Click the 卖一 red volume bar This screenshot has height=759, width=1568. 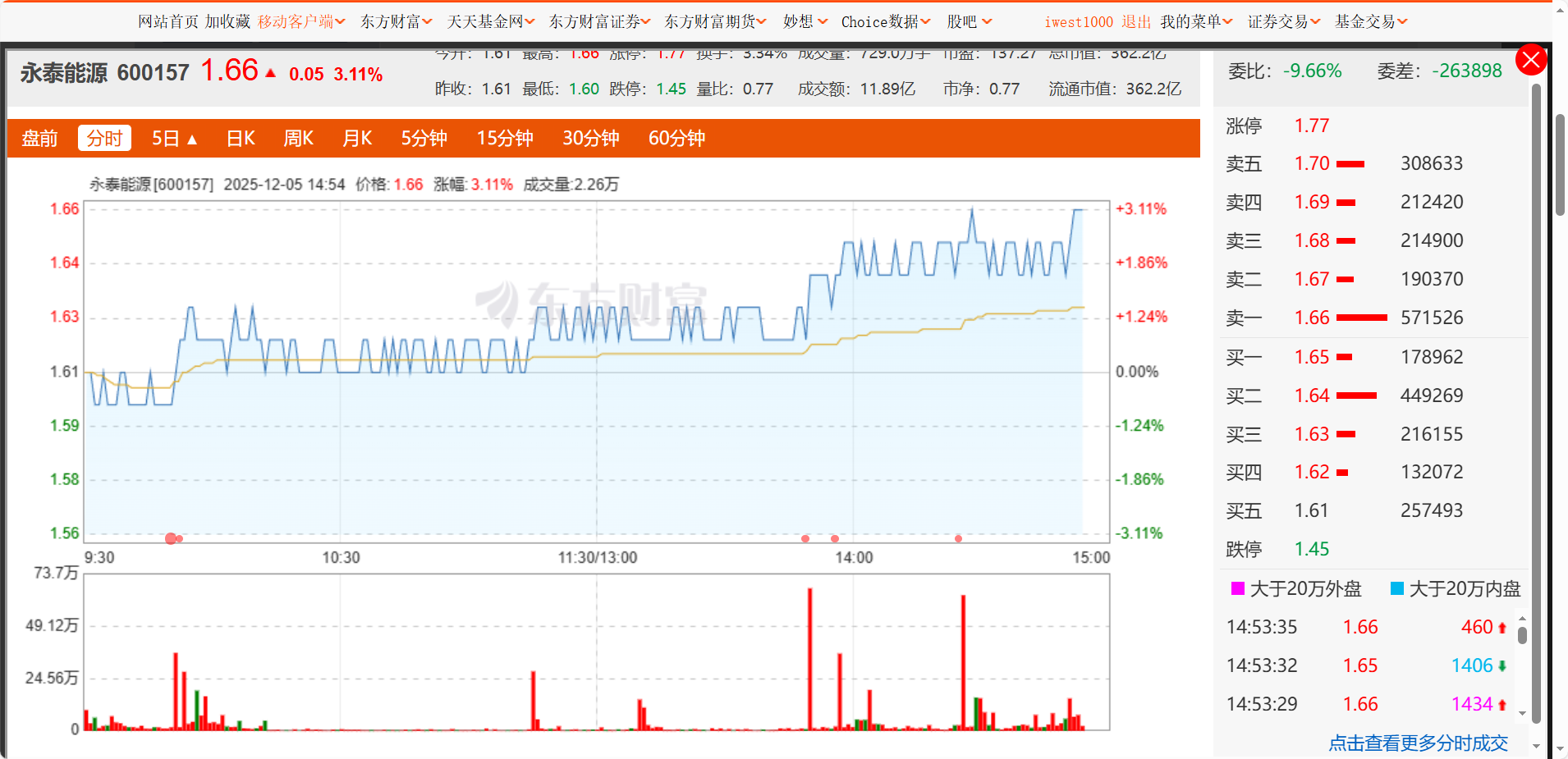tap(1362, 318)
